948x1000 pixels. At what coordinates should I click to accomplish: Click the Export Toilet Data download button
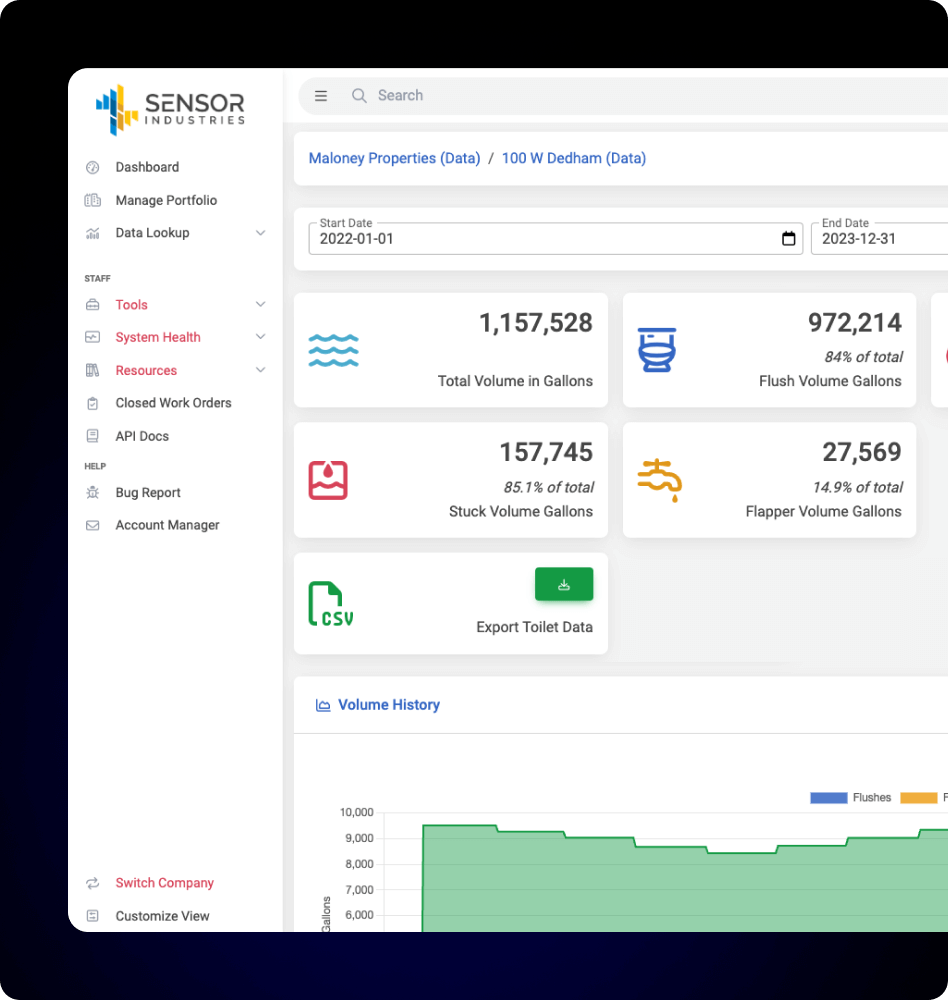[x=564, y=584]
